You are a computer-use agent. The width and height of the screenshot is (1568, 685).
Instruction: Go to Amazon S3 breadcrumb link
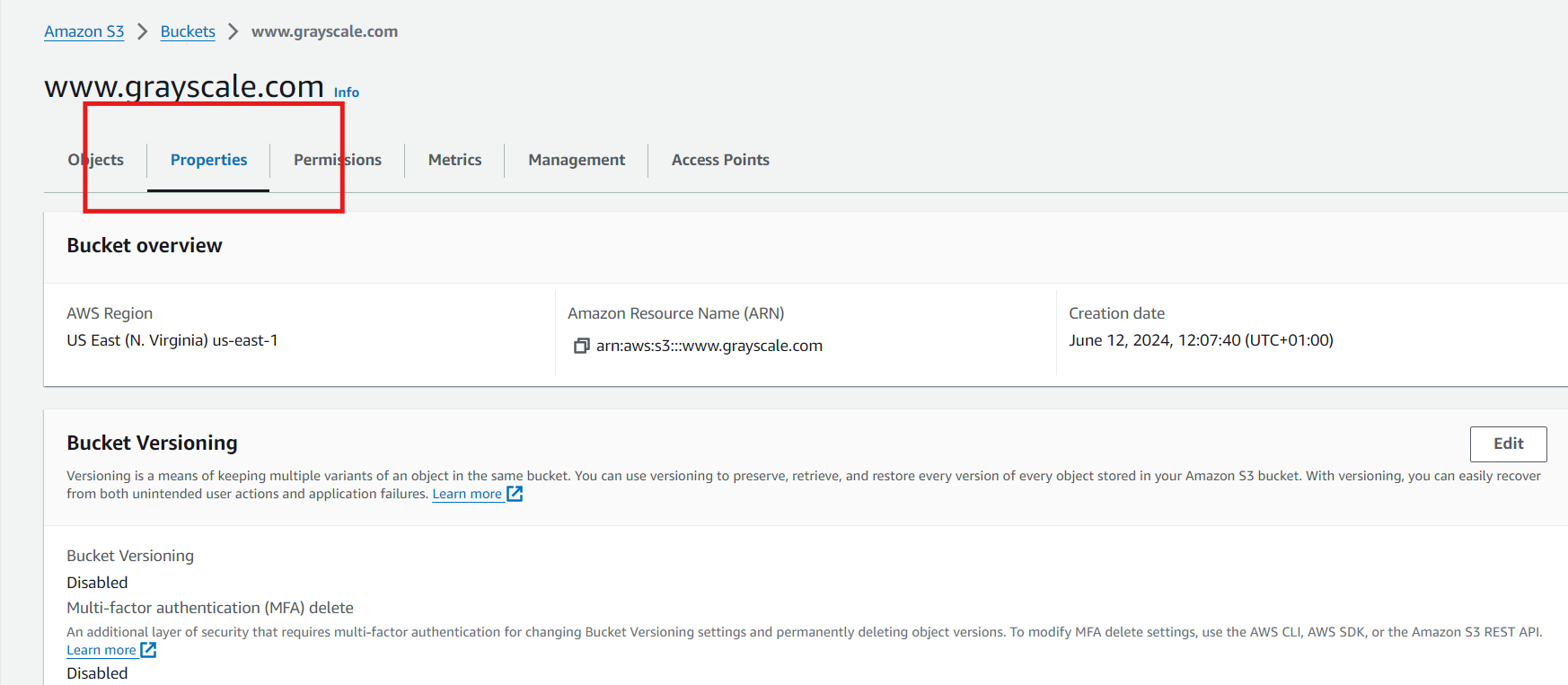[84, 31]
